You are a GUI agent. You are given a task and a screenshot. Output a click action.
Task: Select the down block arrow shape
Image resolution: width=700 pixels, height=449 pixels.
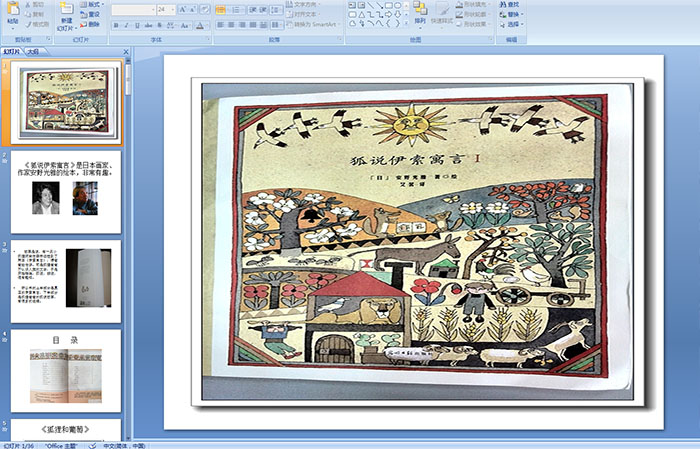click(x=397, y=15)
